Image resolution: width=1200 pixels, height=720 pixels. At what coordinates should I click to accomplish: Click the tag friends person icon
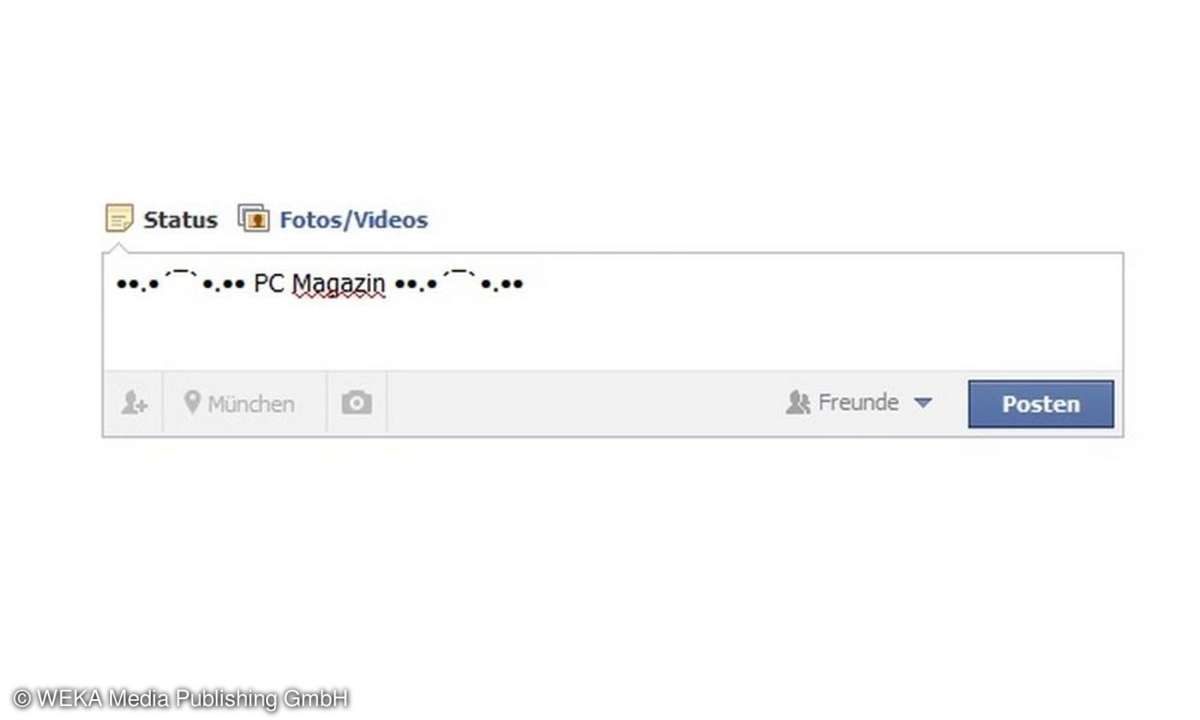[x=134, y=403]
